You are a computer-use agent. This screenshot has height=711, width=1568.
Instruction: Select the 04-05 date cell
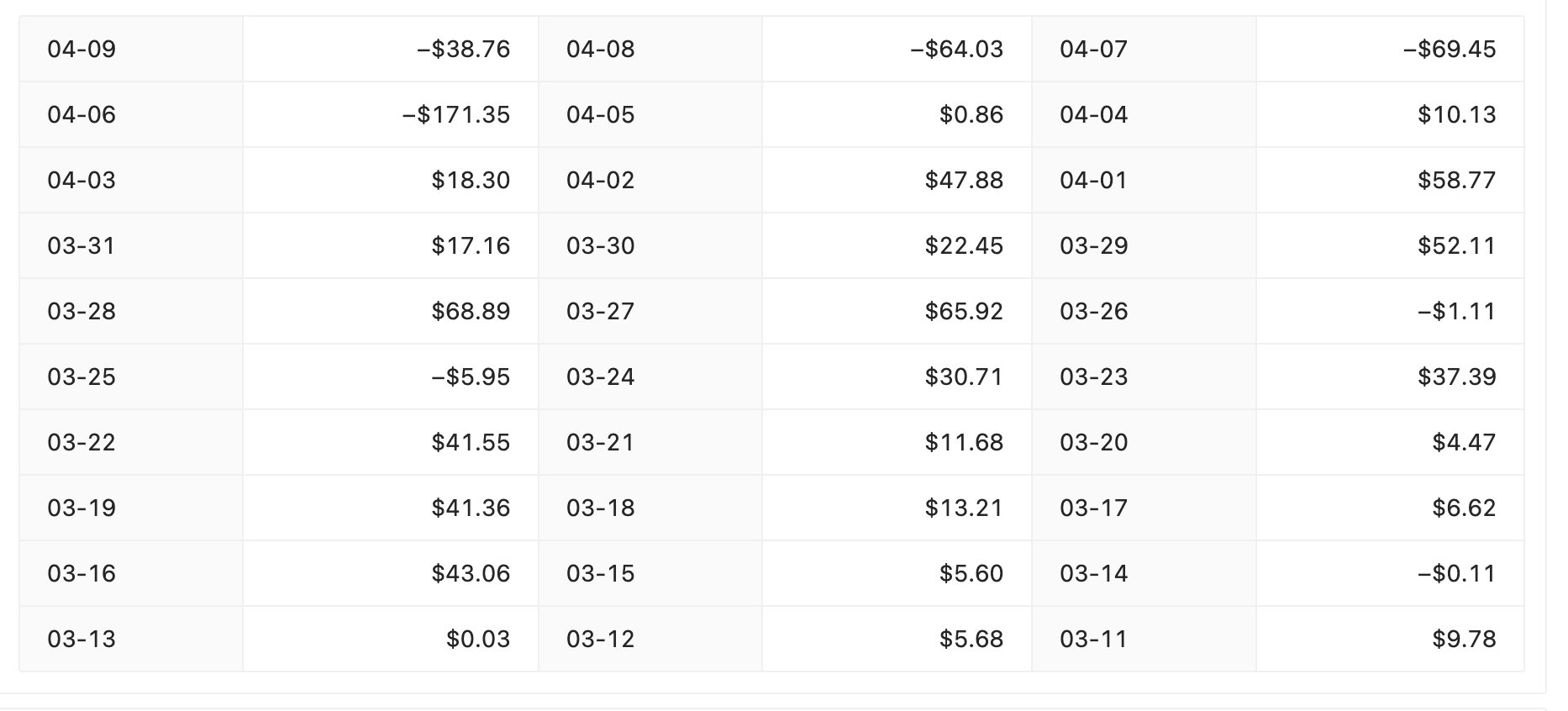point(650,114)
